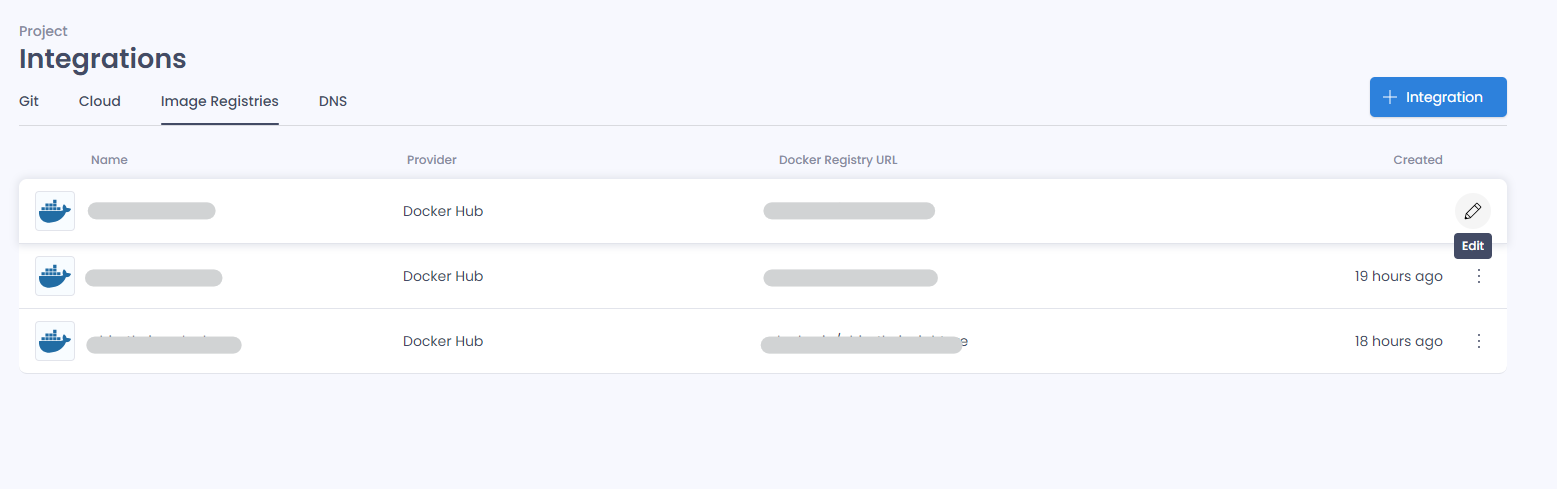Click the Docker whale icon in the second row

(x=55, y=276)
